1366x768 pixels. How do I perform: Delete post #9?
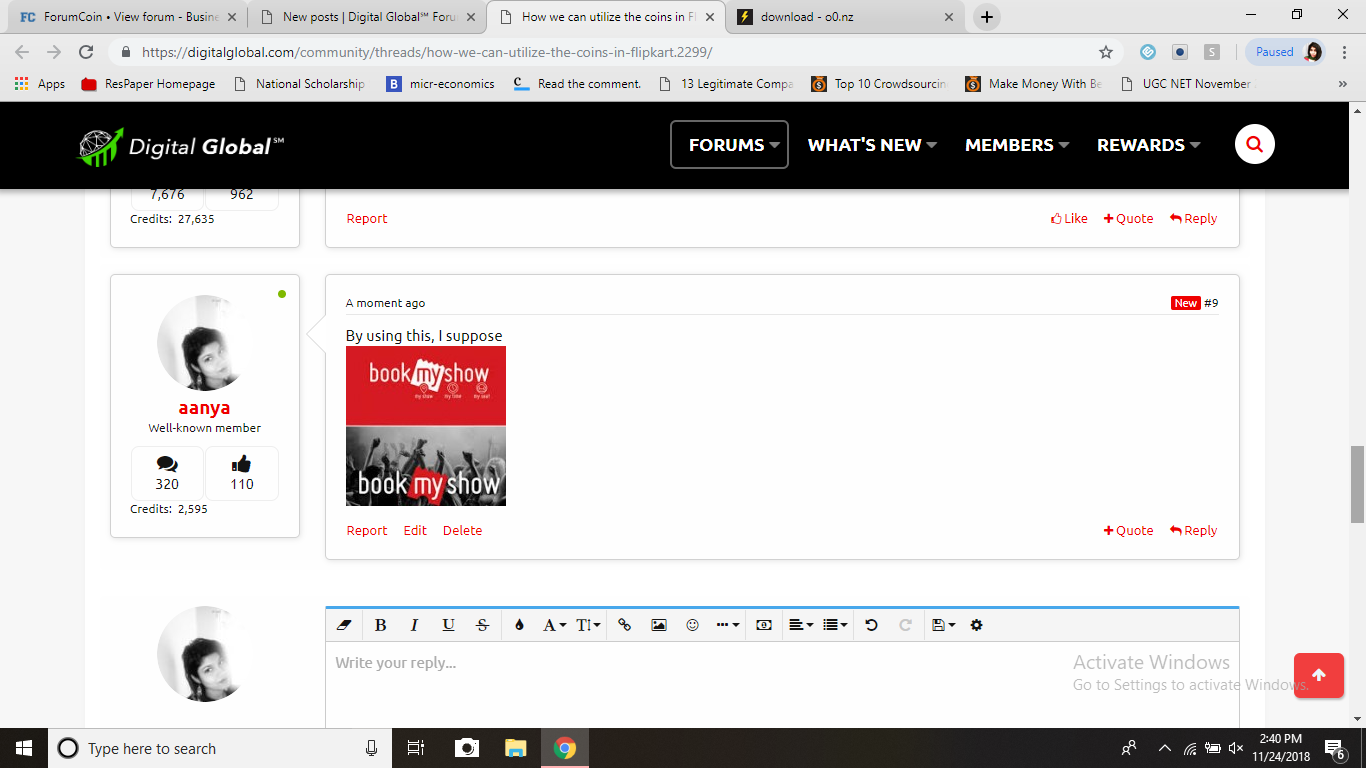tap(462, 530)
